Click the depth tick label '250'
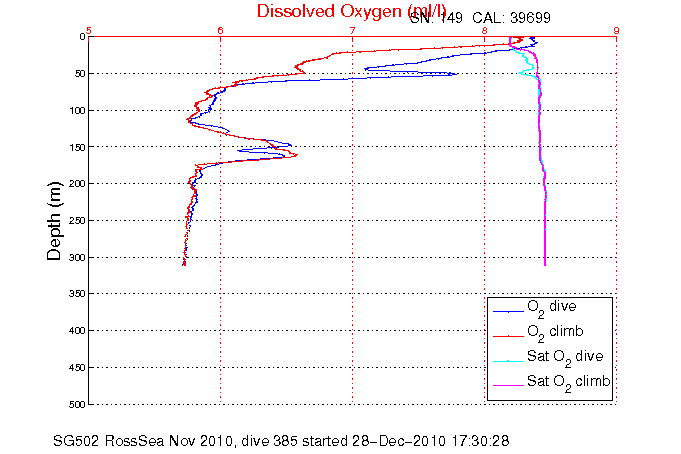Image resolution: width=681 pixels, height=454 pixels. point(77,221)
